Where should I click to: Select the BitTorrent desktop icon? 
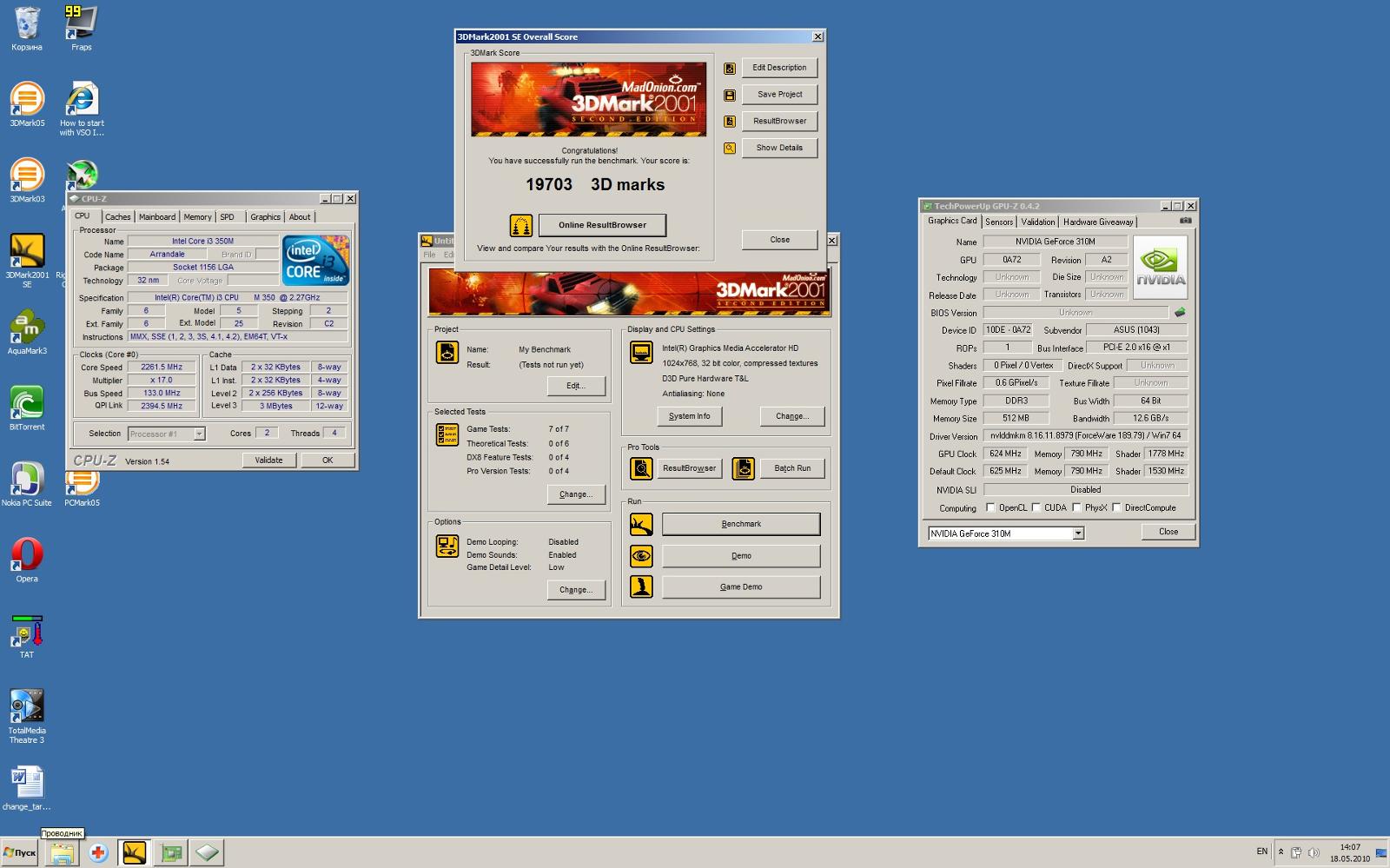click(x=27, y=408)
